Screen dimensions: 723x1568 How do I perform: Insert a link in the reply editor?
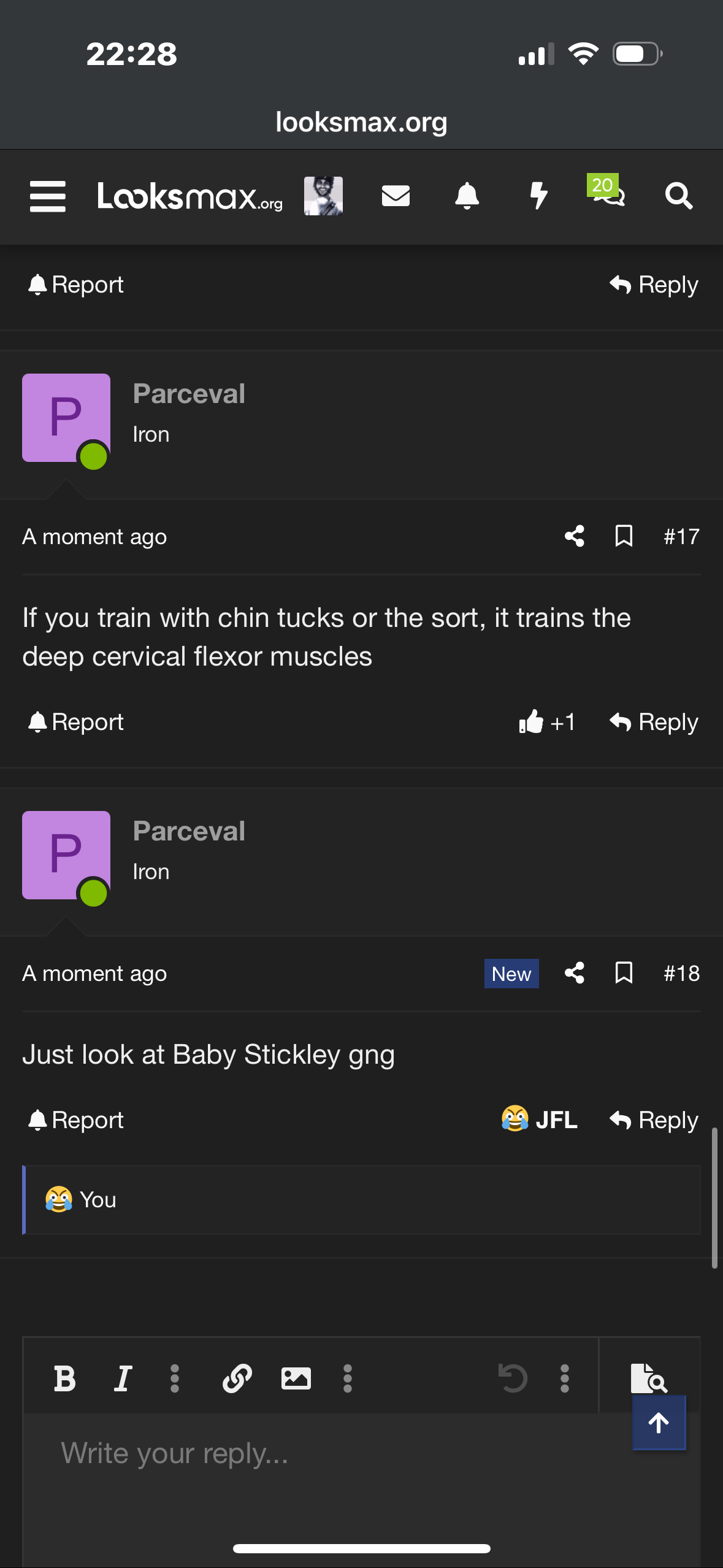tap(237, 1378)
